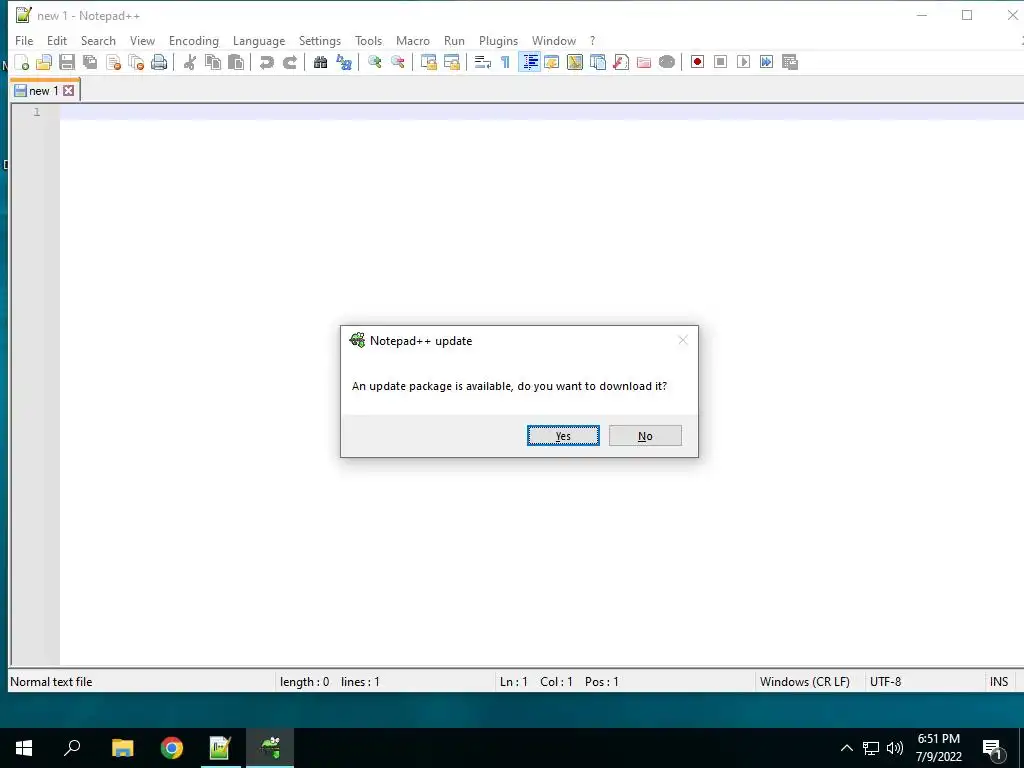Toggle the file monitoring (tail) icon
The height and width of the screenshot is (768, 1024).
click(x=667, y=62)
